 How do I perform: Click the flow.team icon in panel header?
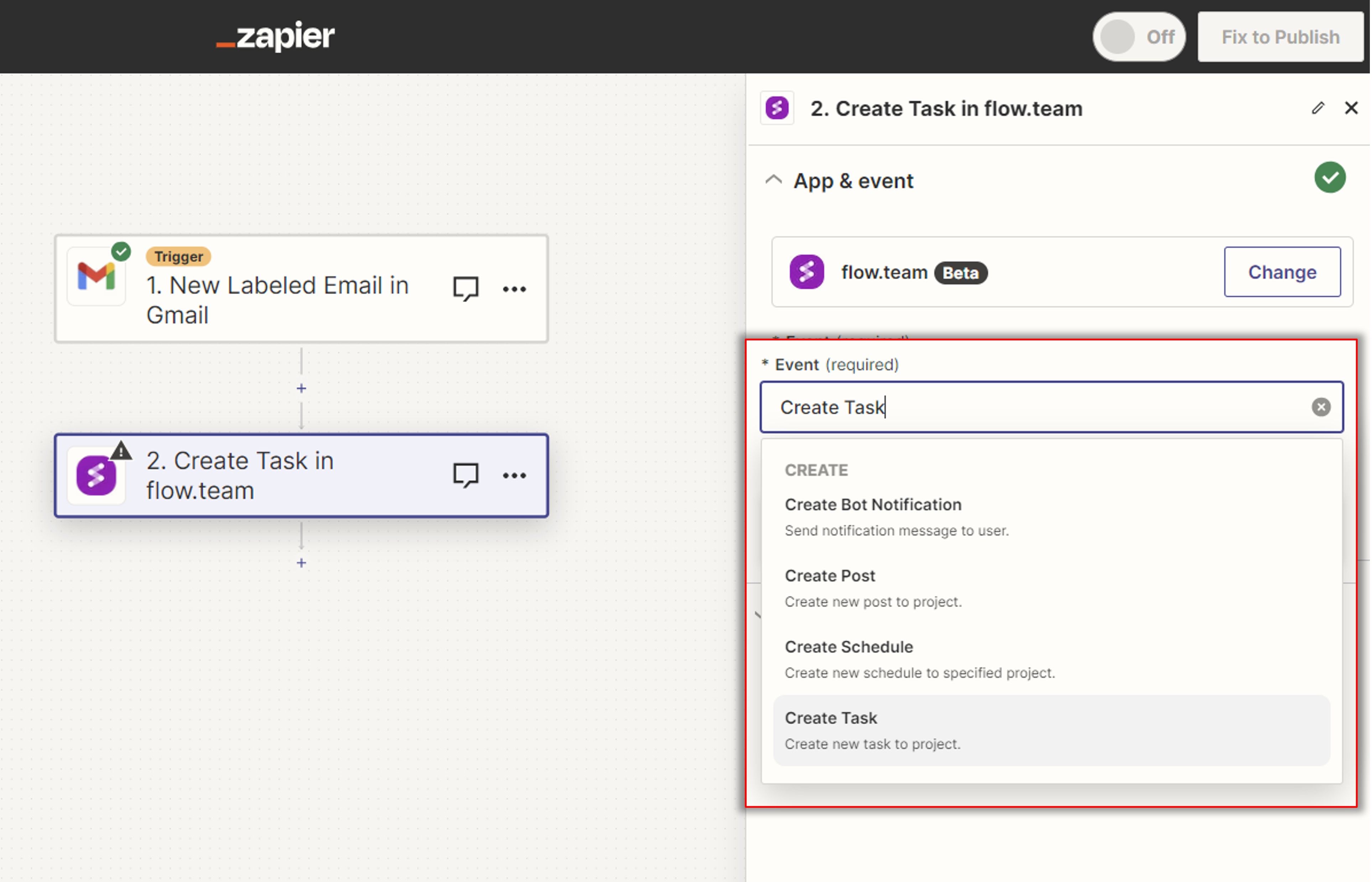pyautogui.click(x=777, y=108)
